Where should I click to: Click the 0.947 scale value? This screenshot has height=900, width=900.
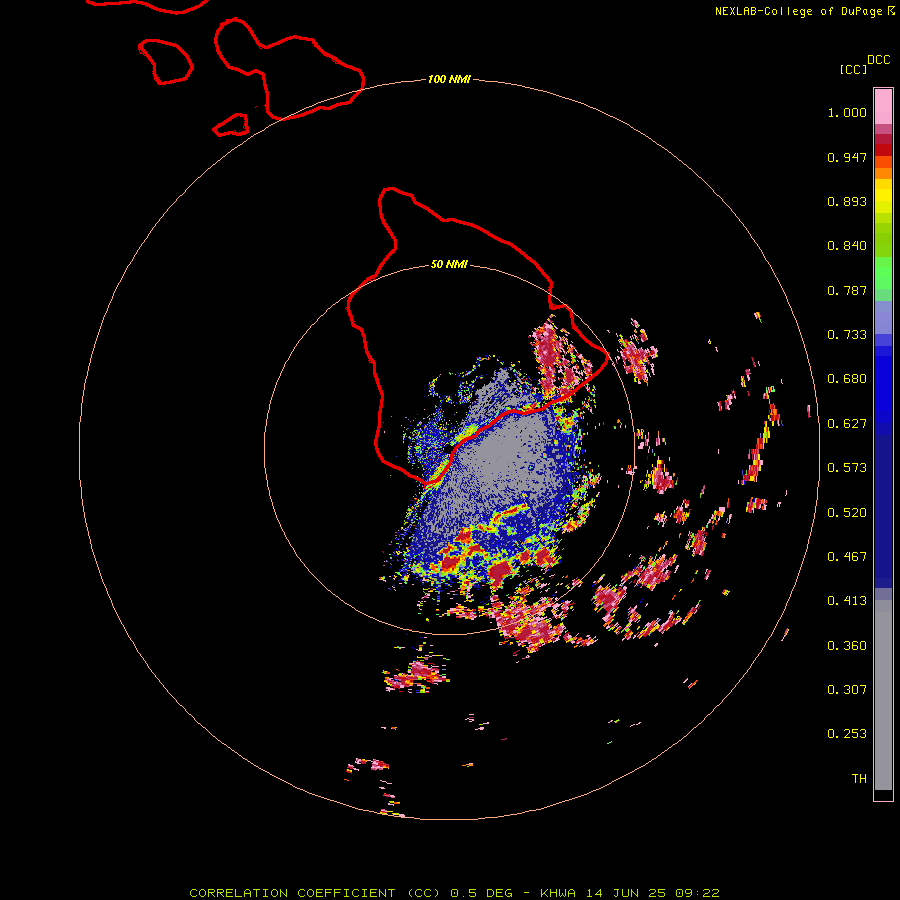(847, 157)
